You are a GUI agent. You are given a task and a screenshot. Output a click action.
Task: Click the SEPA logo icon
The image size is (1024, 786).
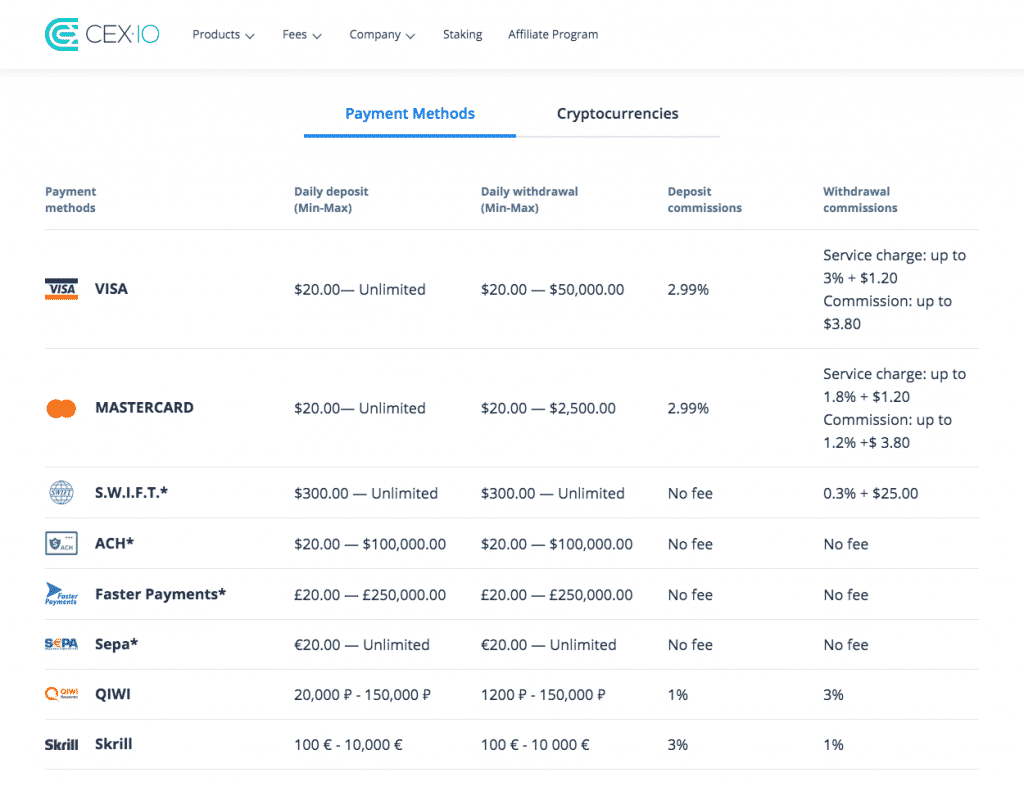pyautogui.click(x=61, y=644)
